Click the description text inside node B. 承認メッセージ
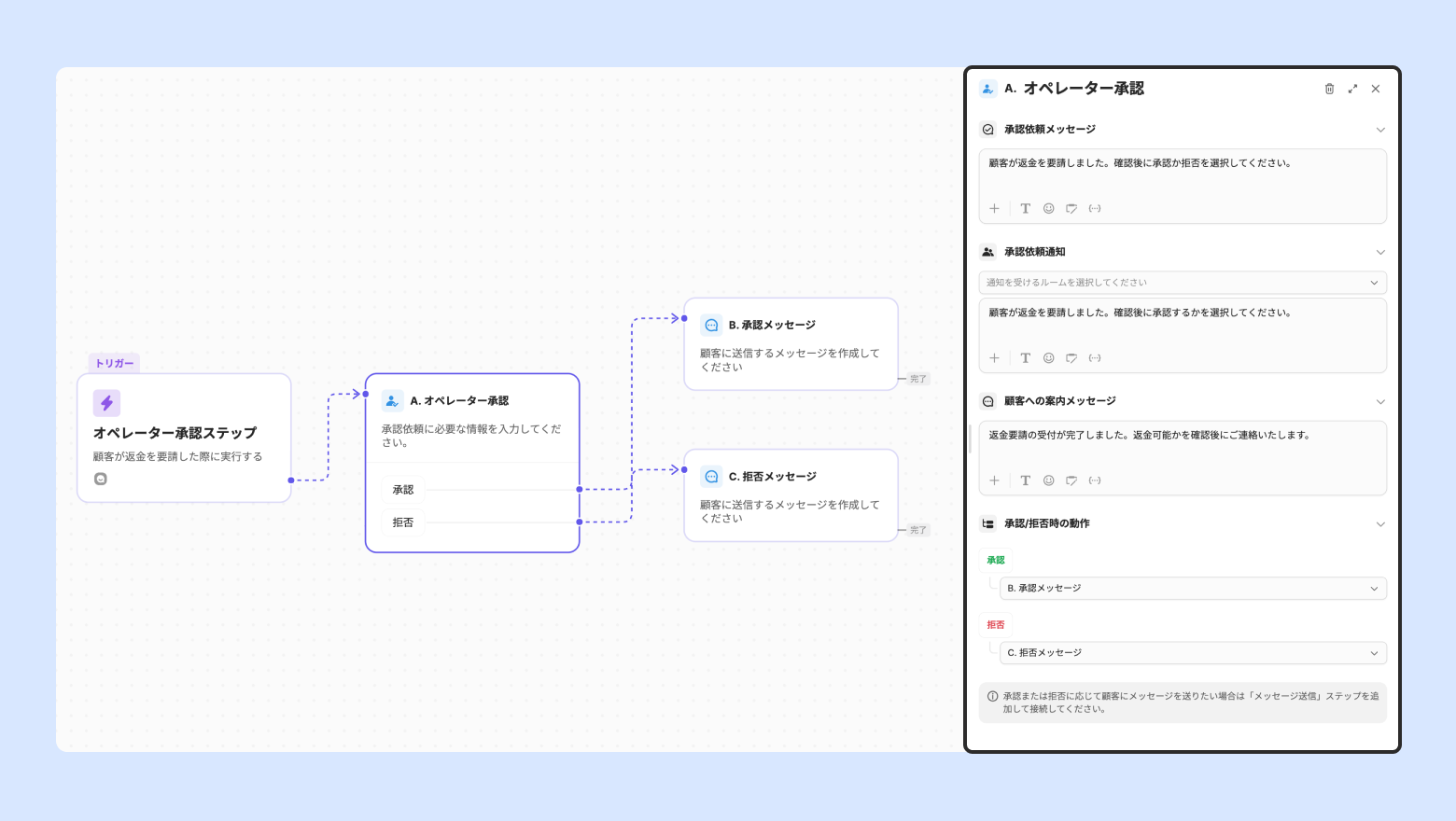The image size is (1456, 821). pos(790,360)
